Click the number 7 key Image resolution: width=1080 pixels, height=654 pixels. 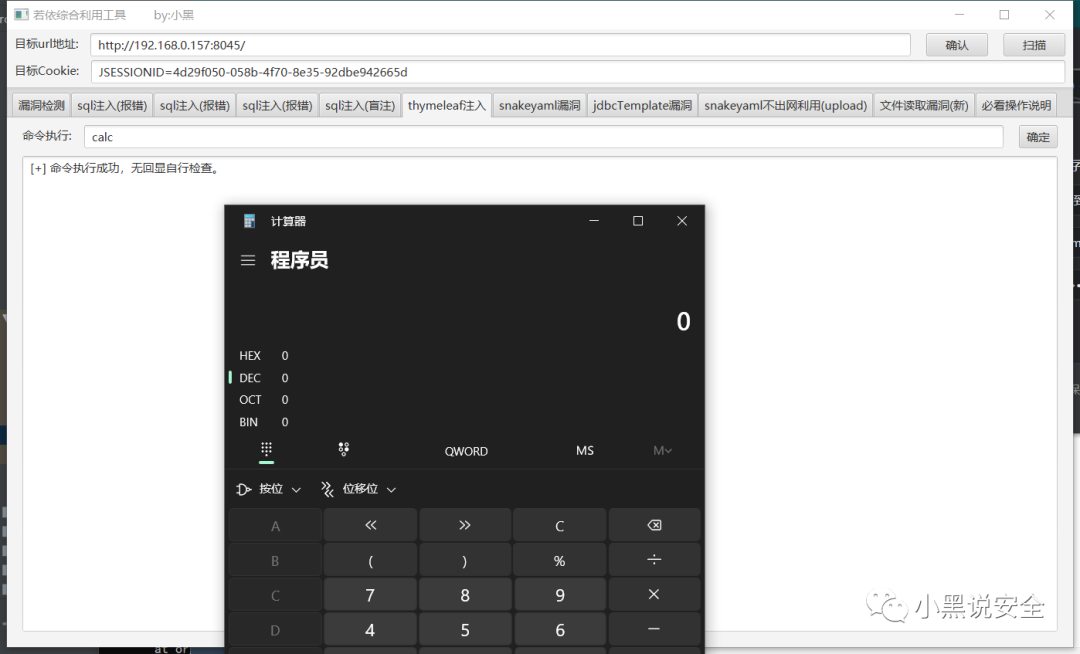[x=371, y=595]
